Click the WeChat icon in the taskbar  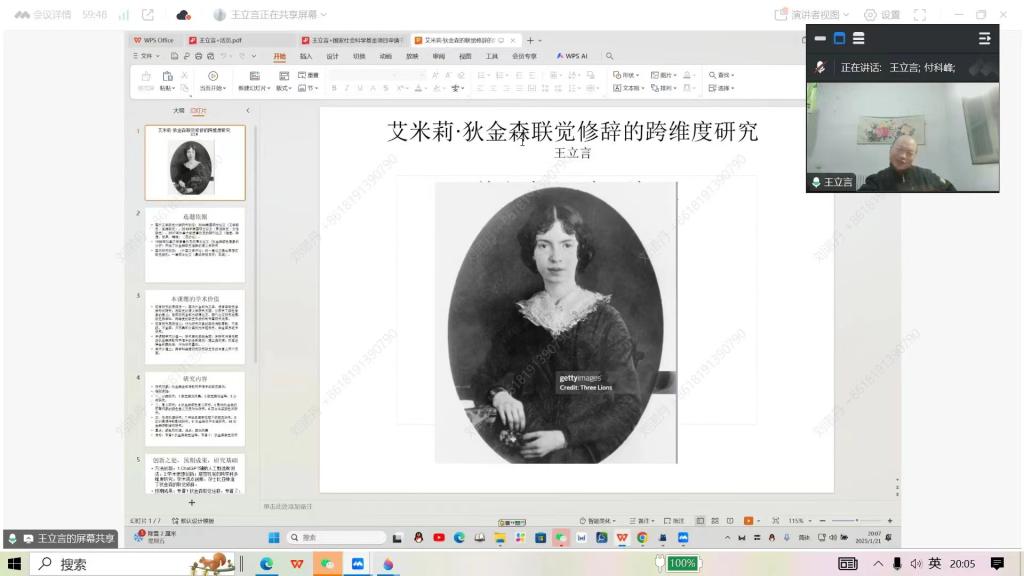point(326,564)
